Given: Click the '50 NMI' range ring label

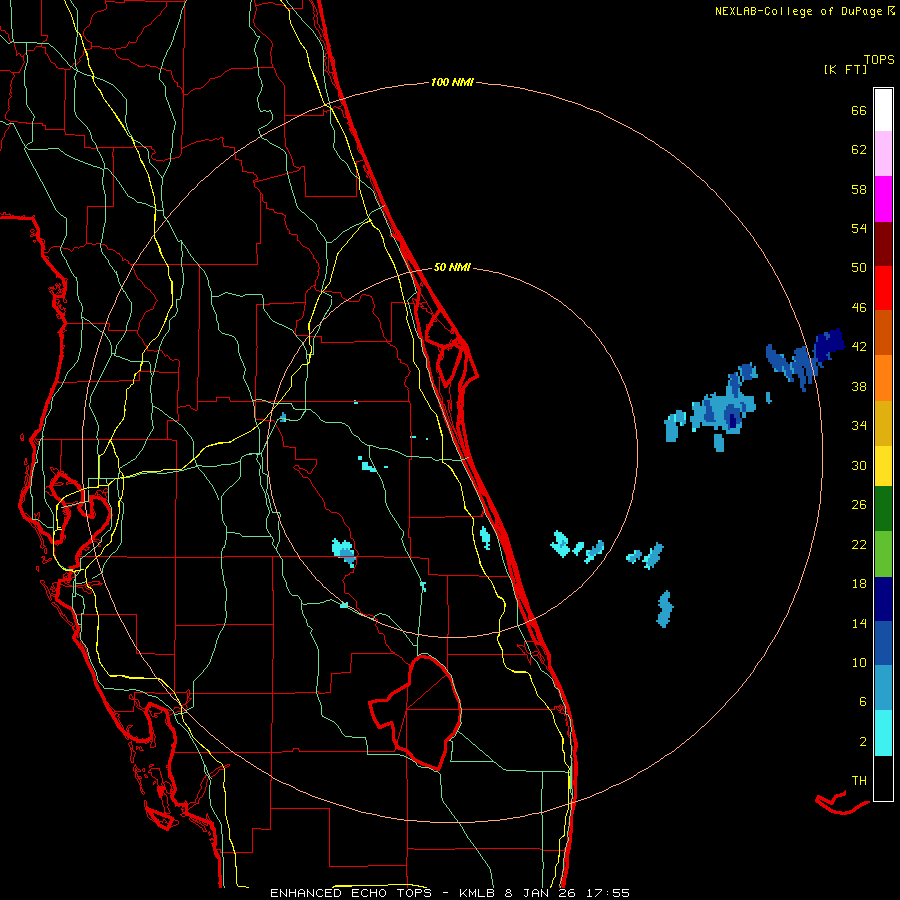Looking at the screenshot, I should (452, 267).
